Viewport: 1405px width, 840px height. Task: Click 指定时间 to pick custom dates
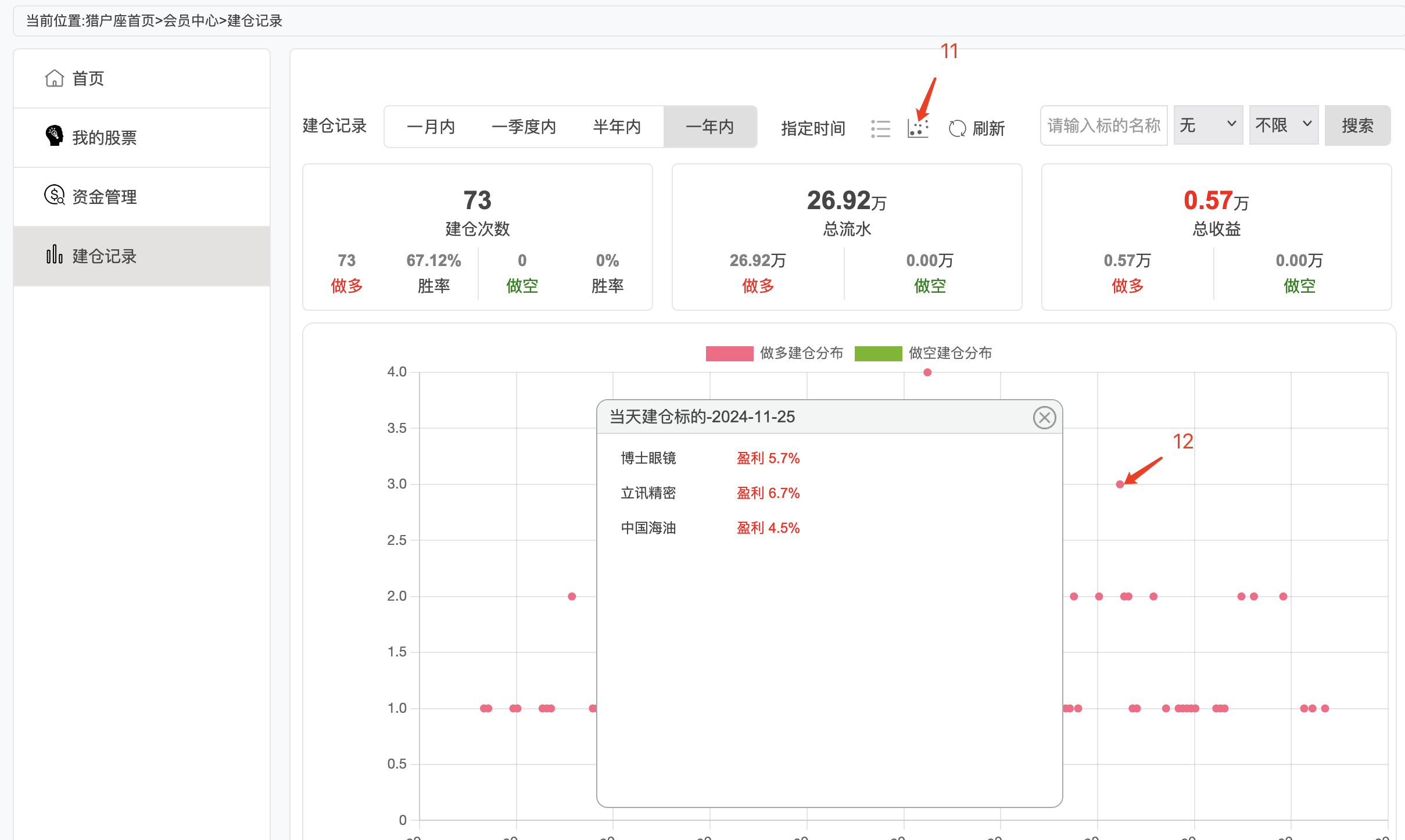pos(813,128)
